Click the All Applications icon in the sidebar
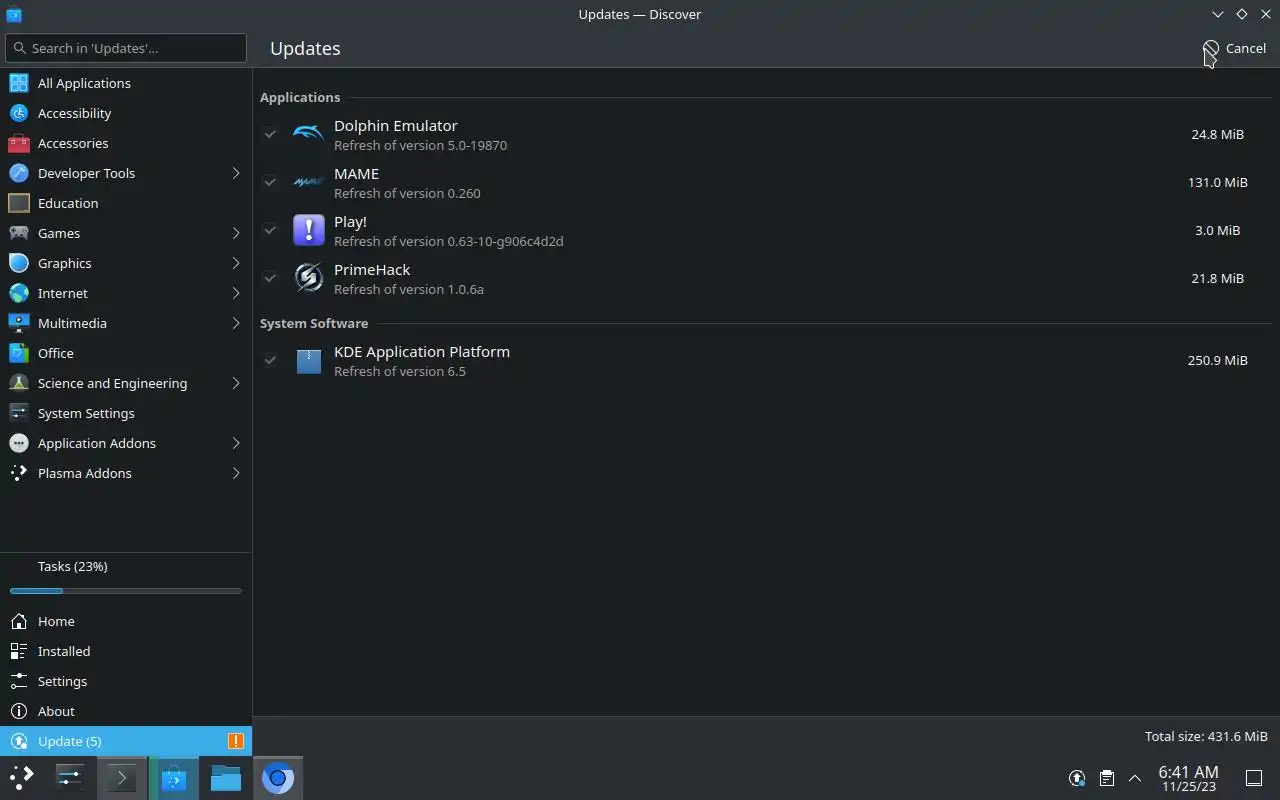Screen dimensions: 1280x800 18,83
